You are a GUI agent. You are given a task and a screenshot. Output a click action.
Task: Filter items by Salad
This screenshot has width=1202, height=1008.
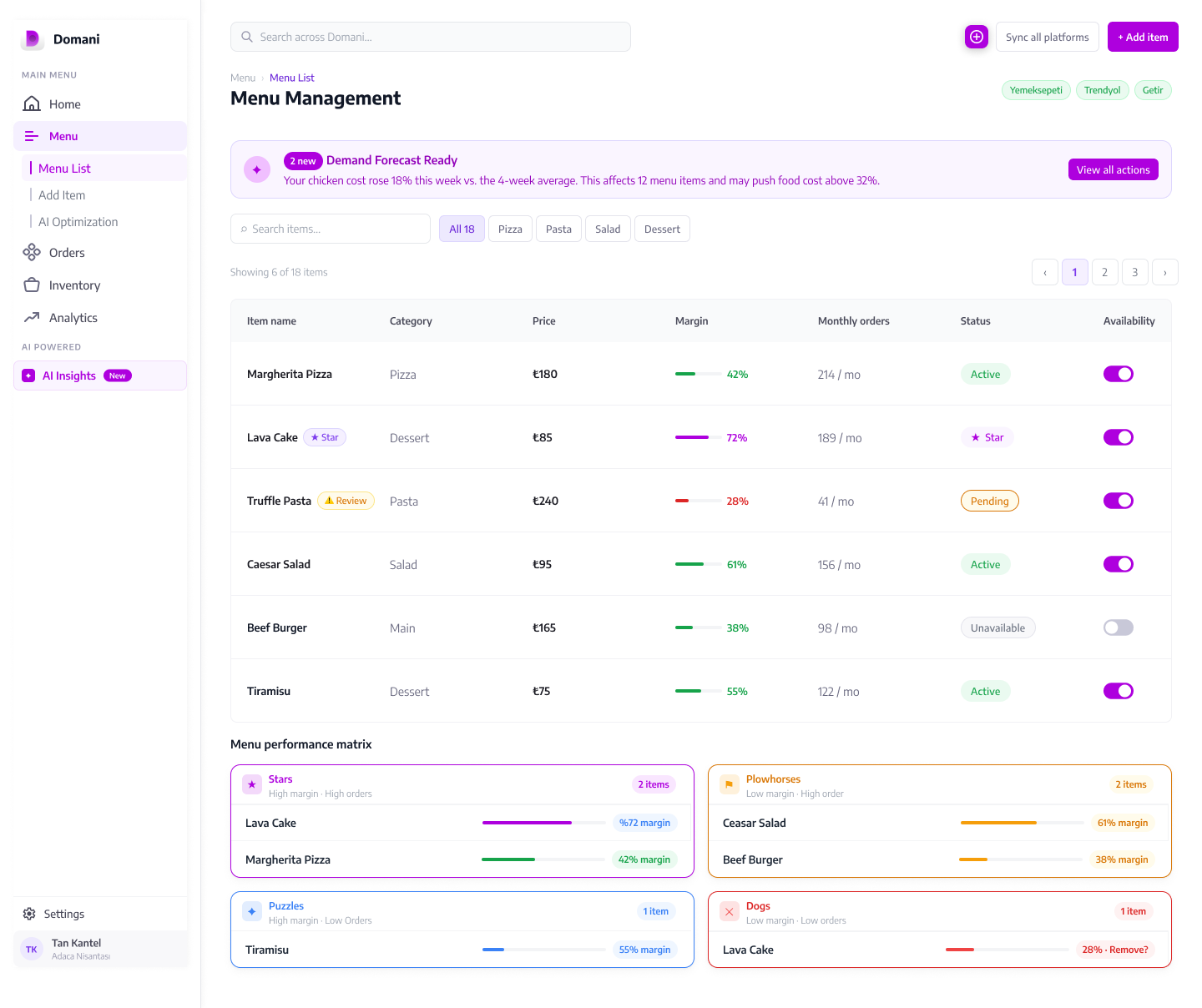tap(608, 229)
